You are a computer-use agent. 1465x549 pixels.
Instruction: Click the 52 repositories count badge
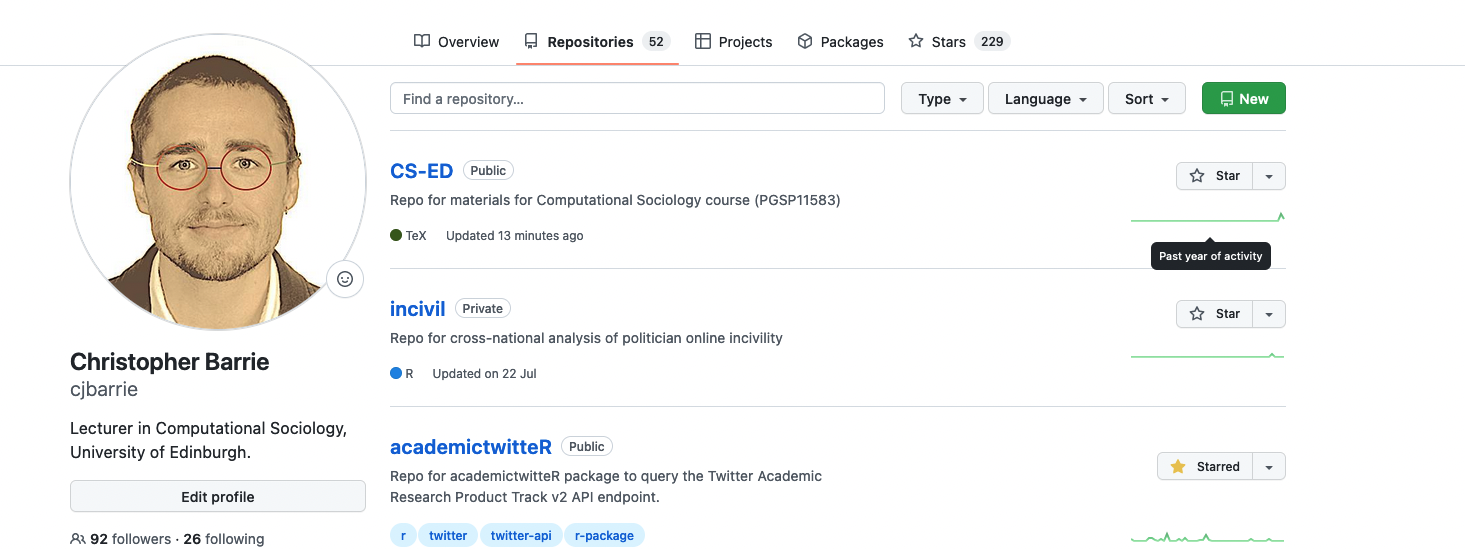coord(656,42)
